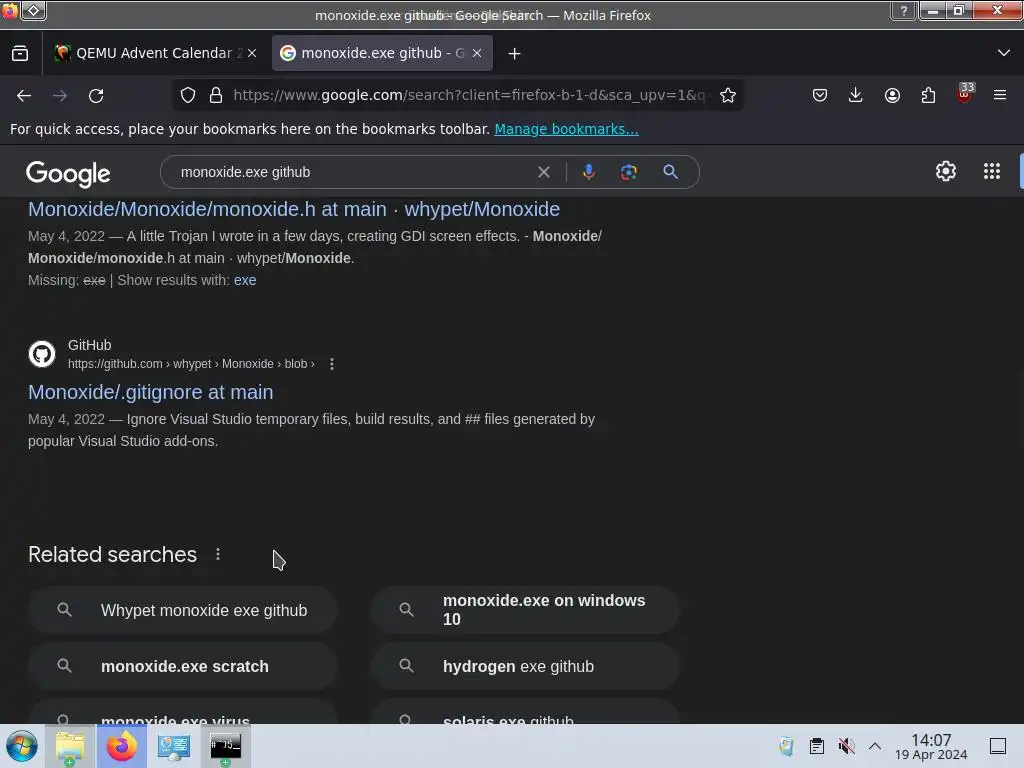Expand the list all tabs chevron
The image size is (1024, 768).
tap(1004, 53)
